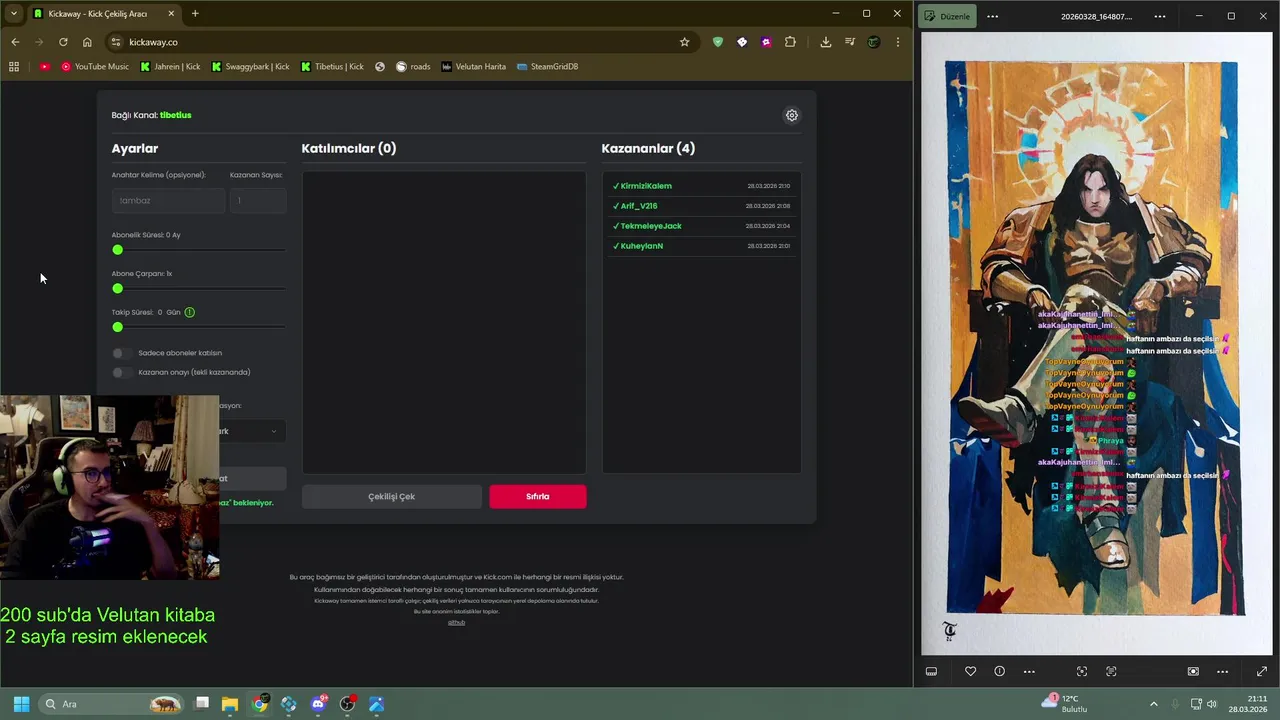Show photo info in the viewer
This screenshot has width=1280, height=720.
999,671
